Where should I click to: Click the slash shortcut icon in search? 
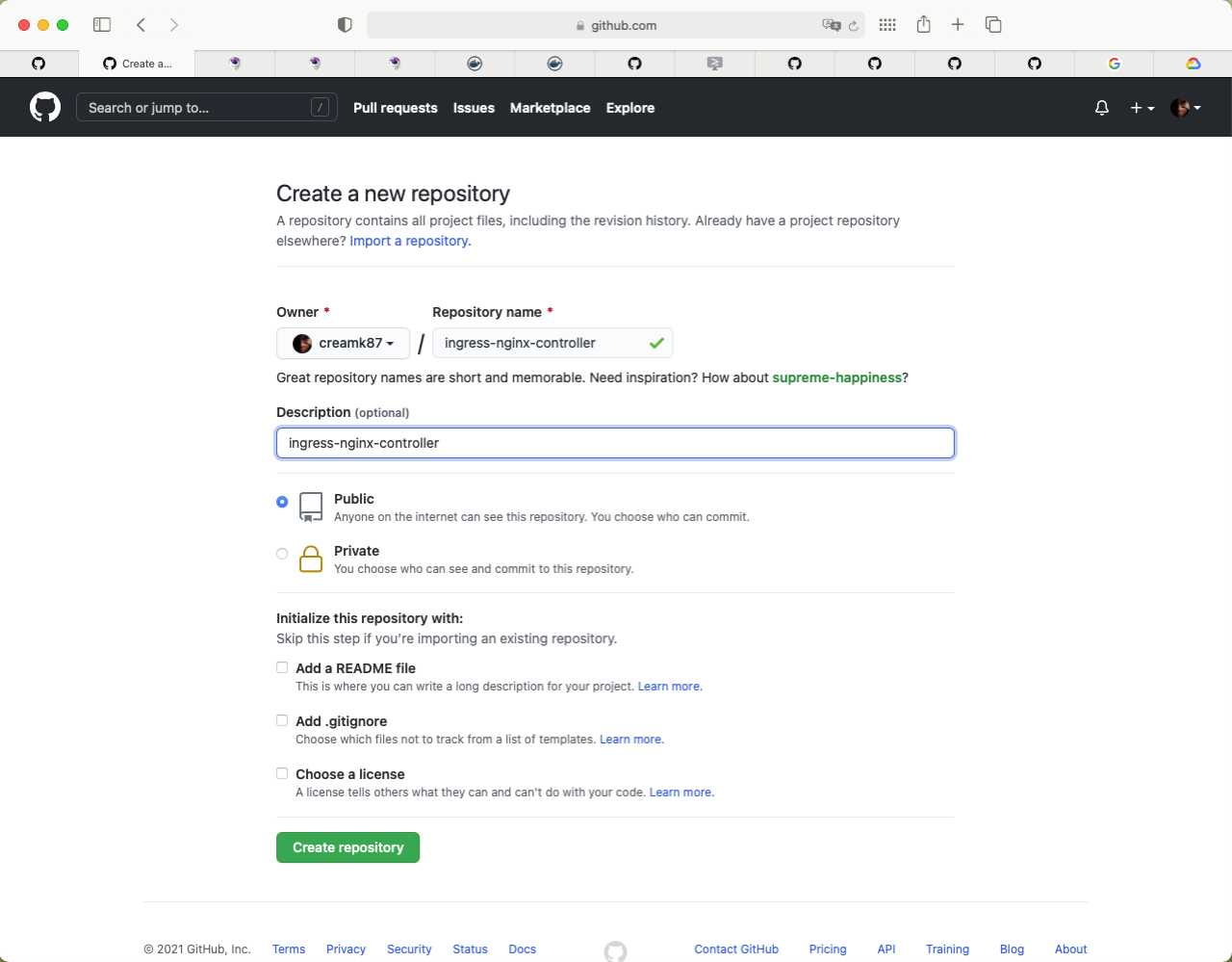tap(321, 108)
